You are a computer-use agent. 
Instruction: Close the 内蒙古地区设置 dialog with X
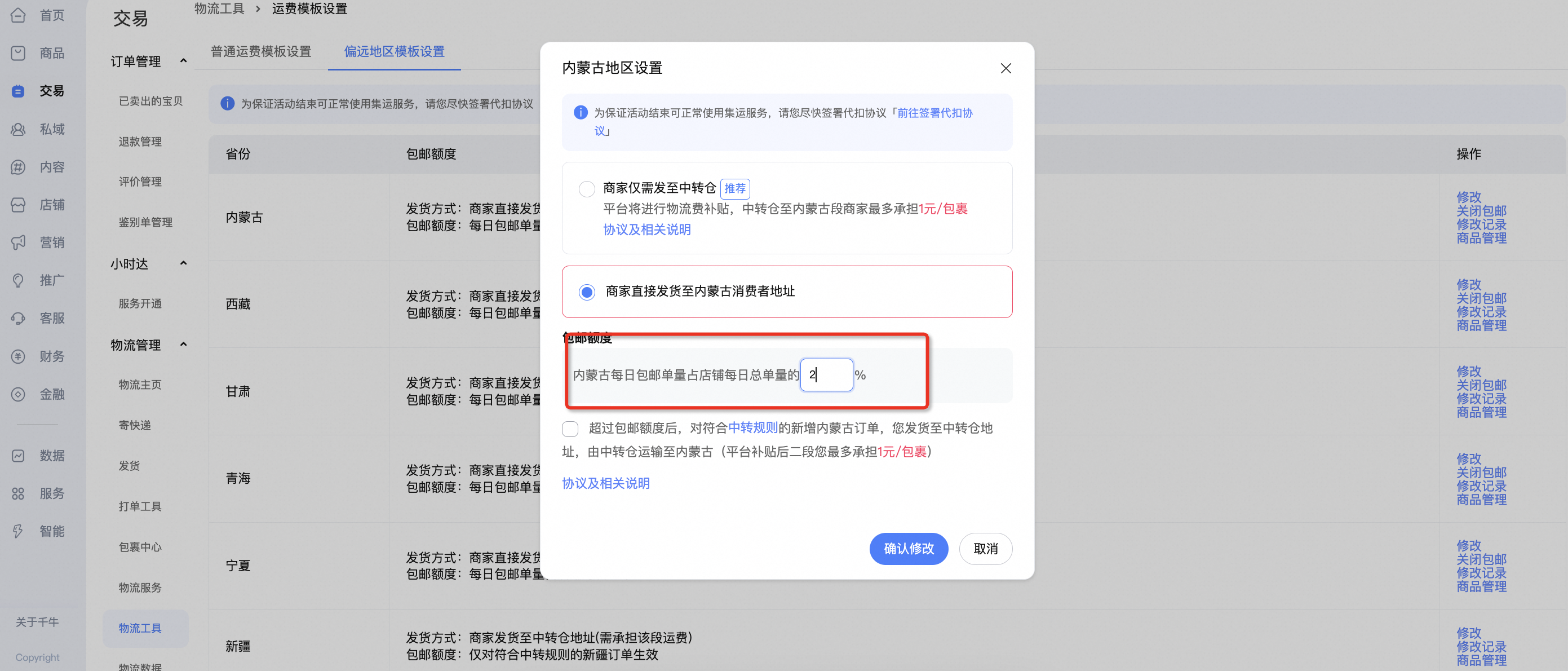tap(1006, 68)
